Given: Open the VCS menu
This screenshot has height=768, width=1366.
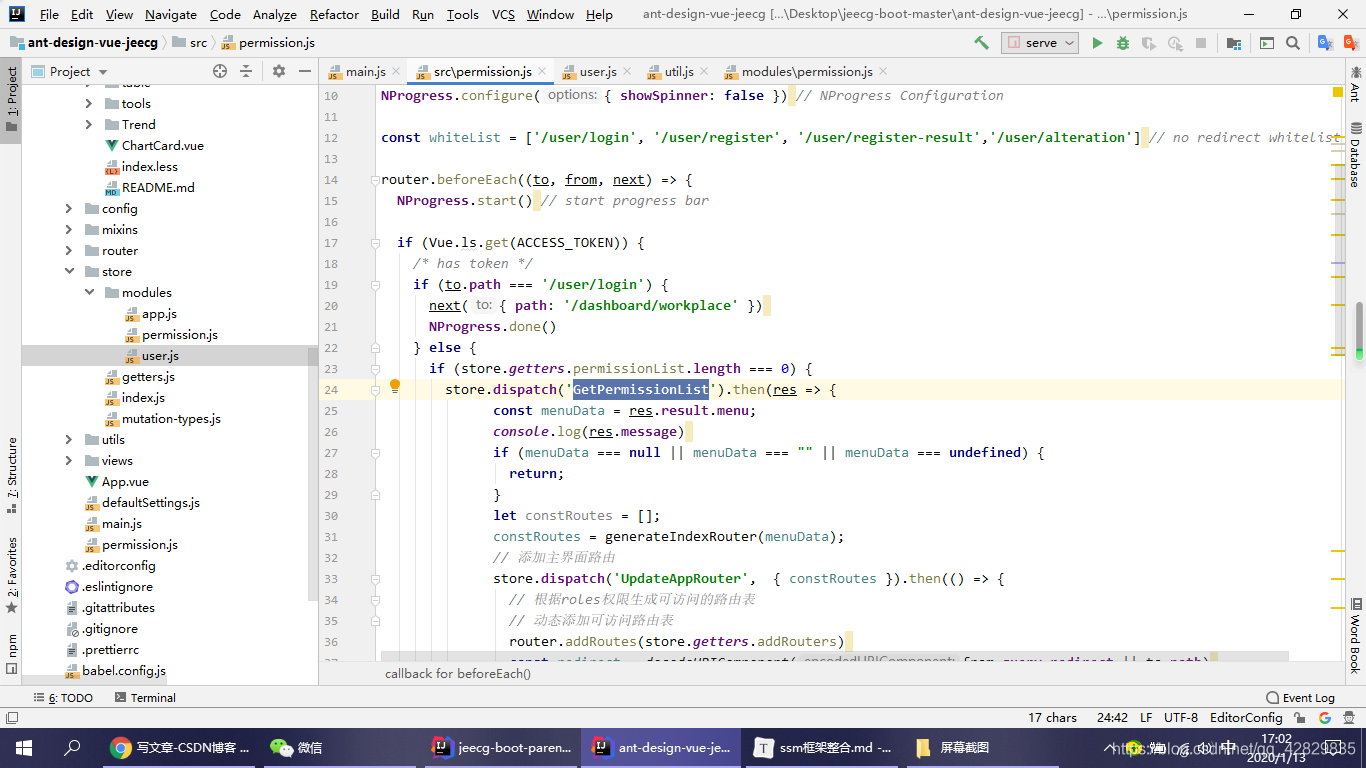Looking at the screenshot, I should pyautogui.click(x=503, y=14).
